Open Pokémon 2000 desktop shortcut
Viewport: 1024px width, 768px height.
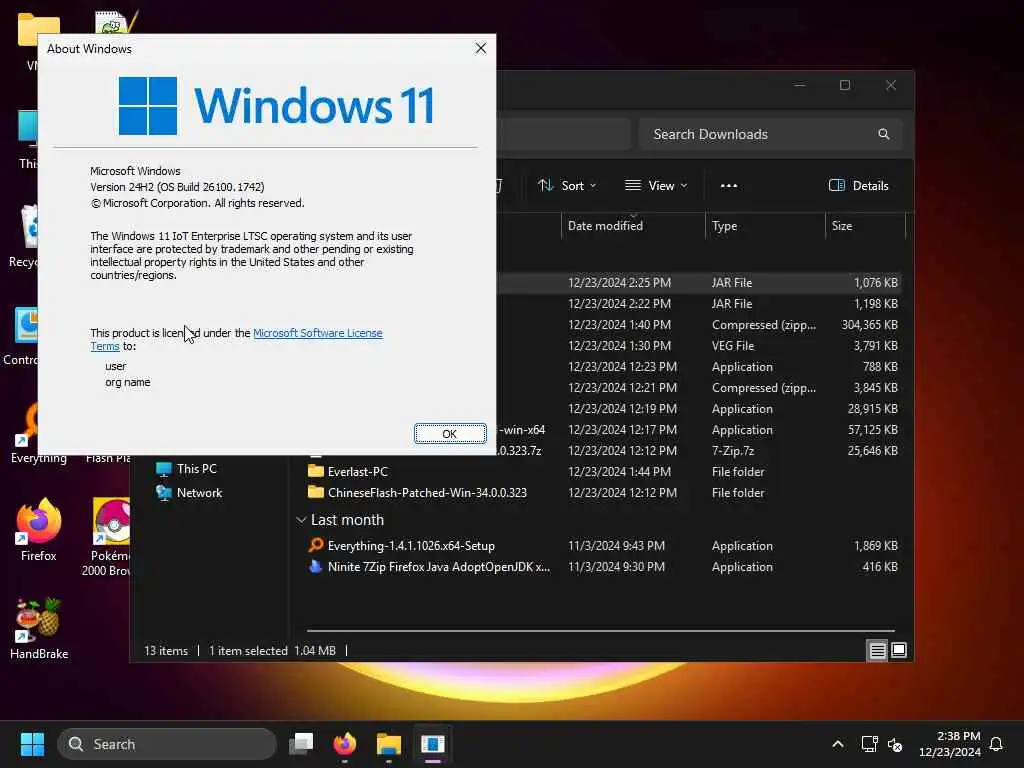[x=108, y=537]
